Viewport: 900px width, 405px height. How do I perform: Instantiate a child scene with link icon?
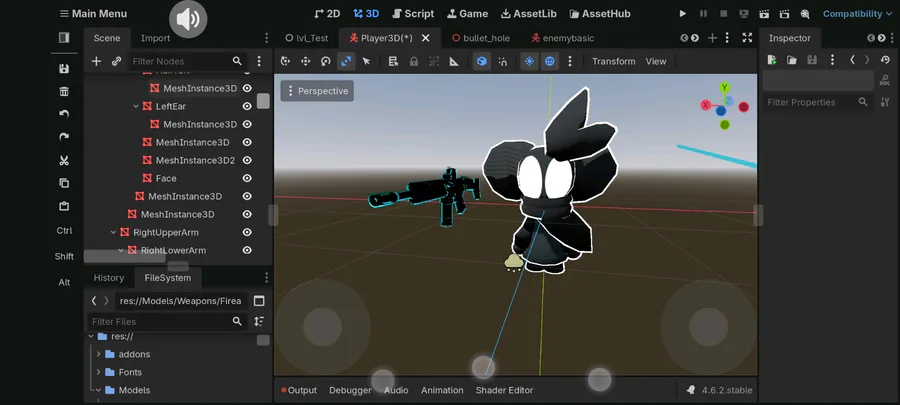pyautogui.click(x=117, y=61)
